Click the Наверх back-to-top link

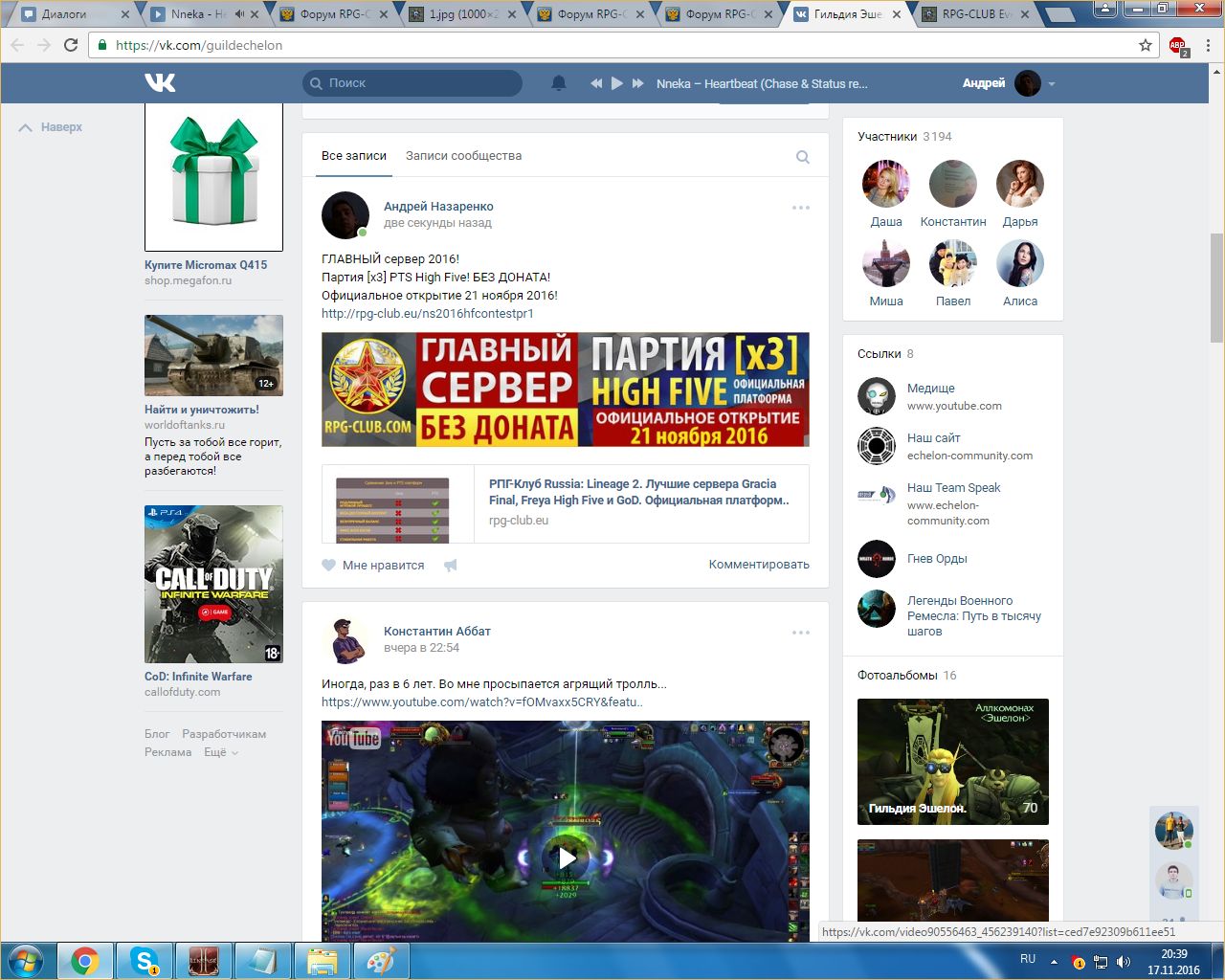tap(51, 127)
